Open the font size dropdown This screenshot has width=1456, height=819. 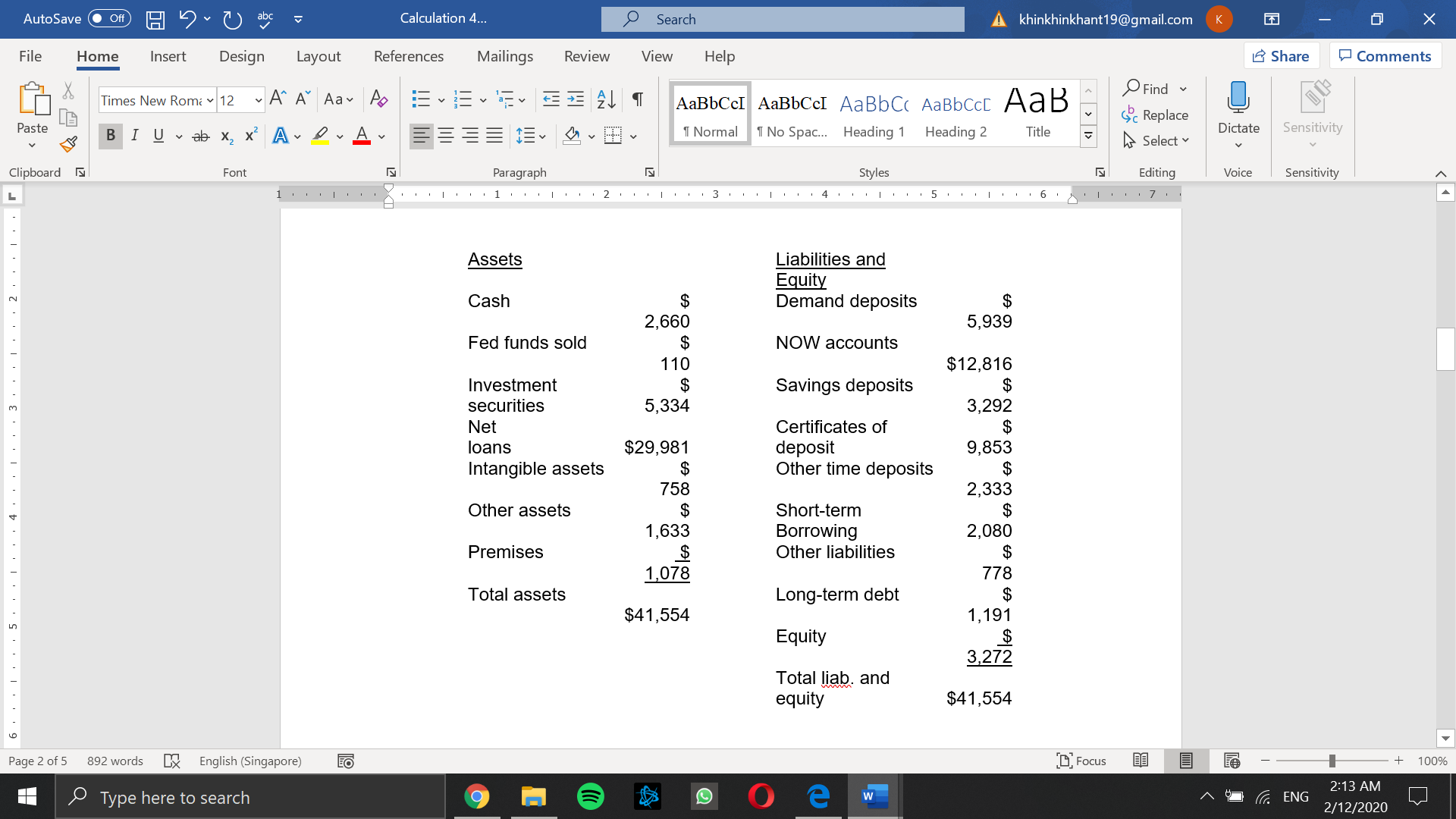pos(258,99)
